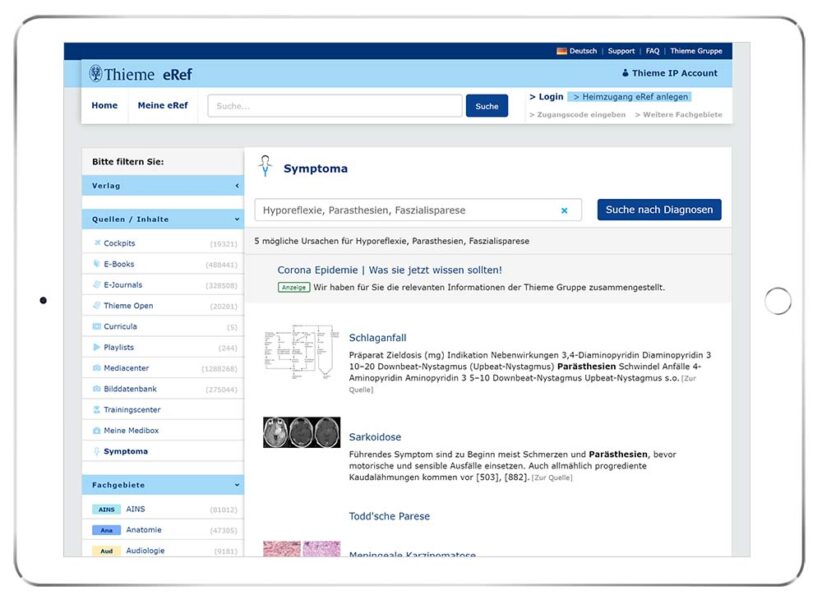The height and width of the screenshot is (600, 822).
Task: Click the Audiologie specialty badge
Action: (106, 551)
